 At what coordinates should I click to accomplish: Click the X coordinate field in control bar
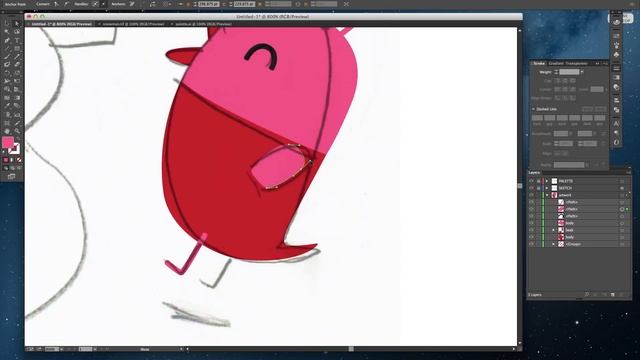(208, 4)
